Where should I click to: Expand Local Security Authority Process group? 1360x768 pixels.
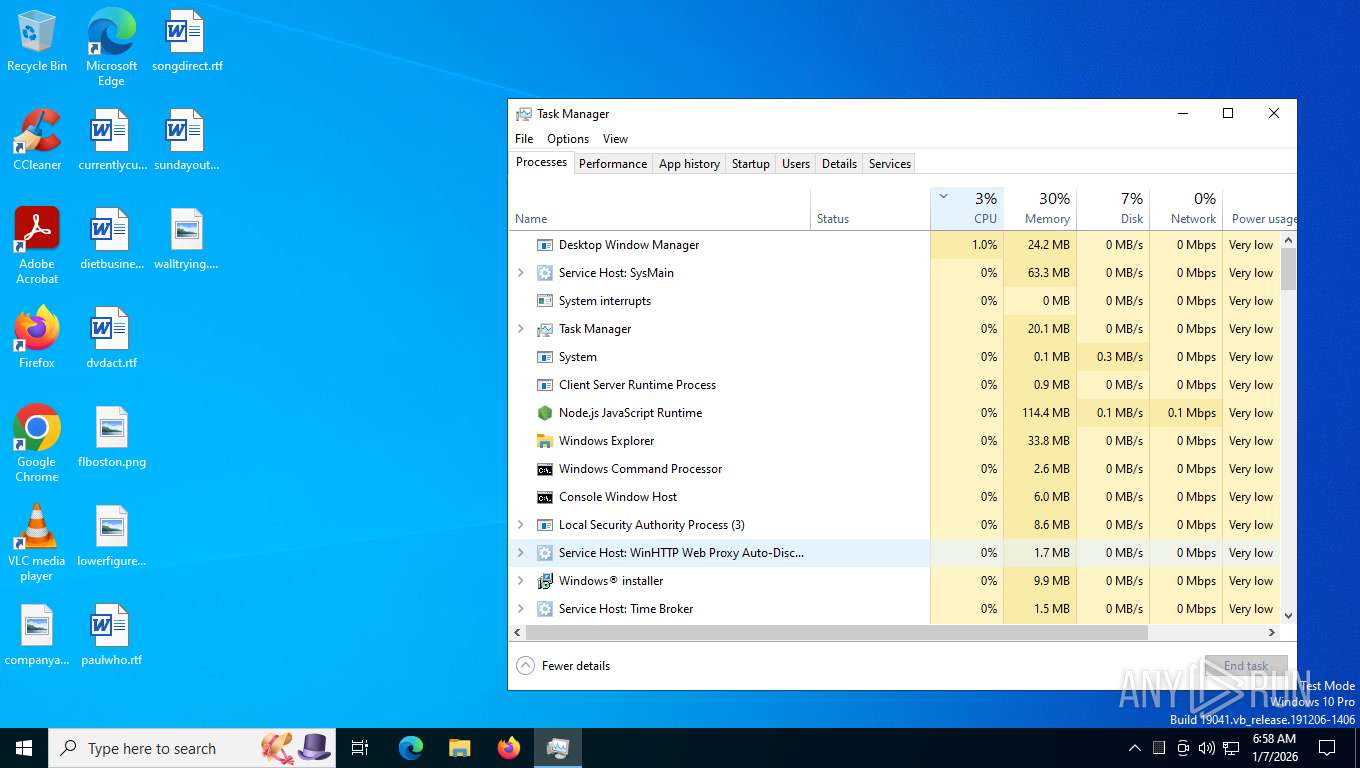pos(520,525)
